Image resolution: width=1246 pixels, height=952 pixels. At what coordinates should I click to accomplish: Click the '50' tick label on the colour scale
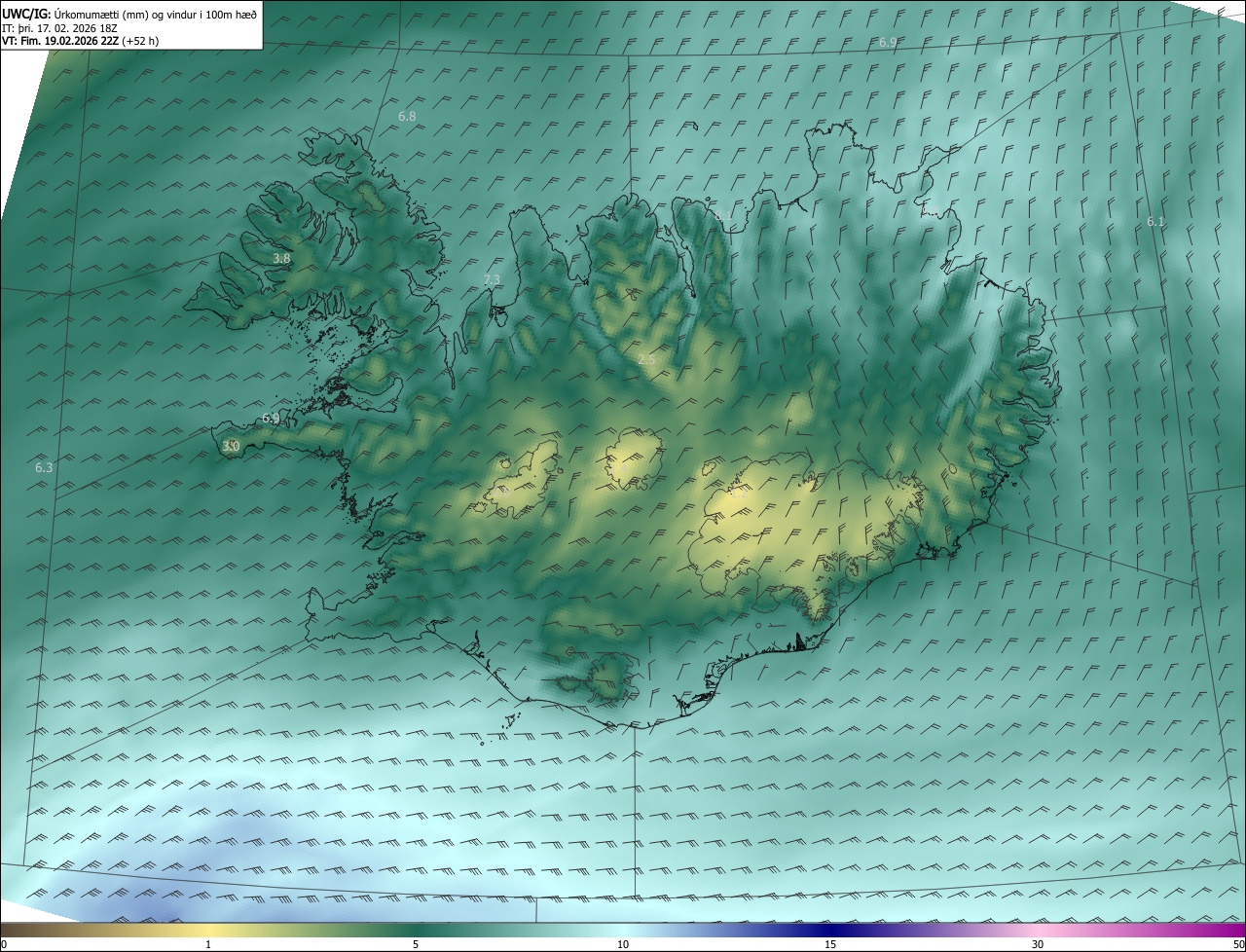coord(1239,945)
